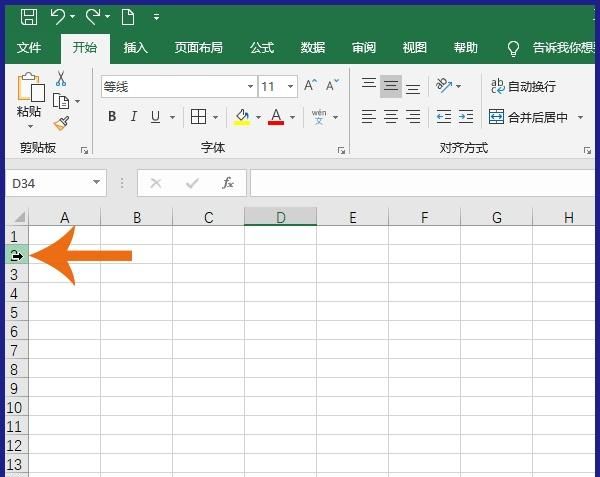Click the Name Box showing D34
Image resolution: width=600 pixels, height=477 pixels.
[48, 183]
